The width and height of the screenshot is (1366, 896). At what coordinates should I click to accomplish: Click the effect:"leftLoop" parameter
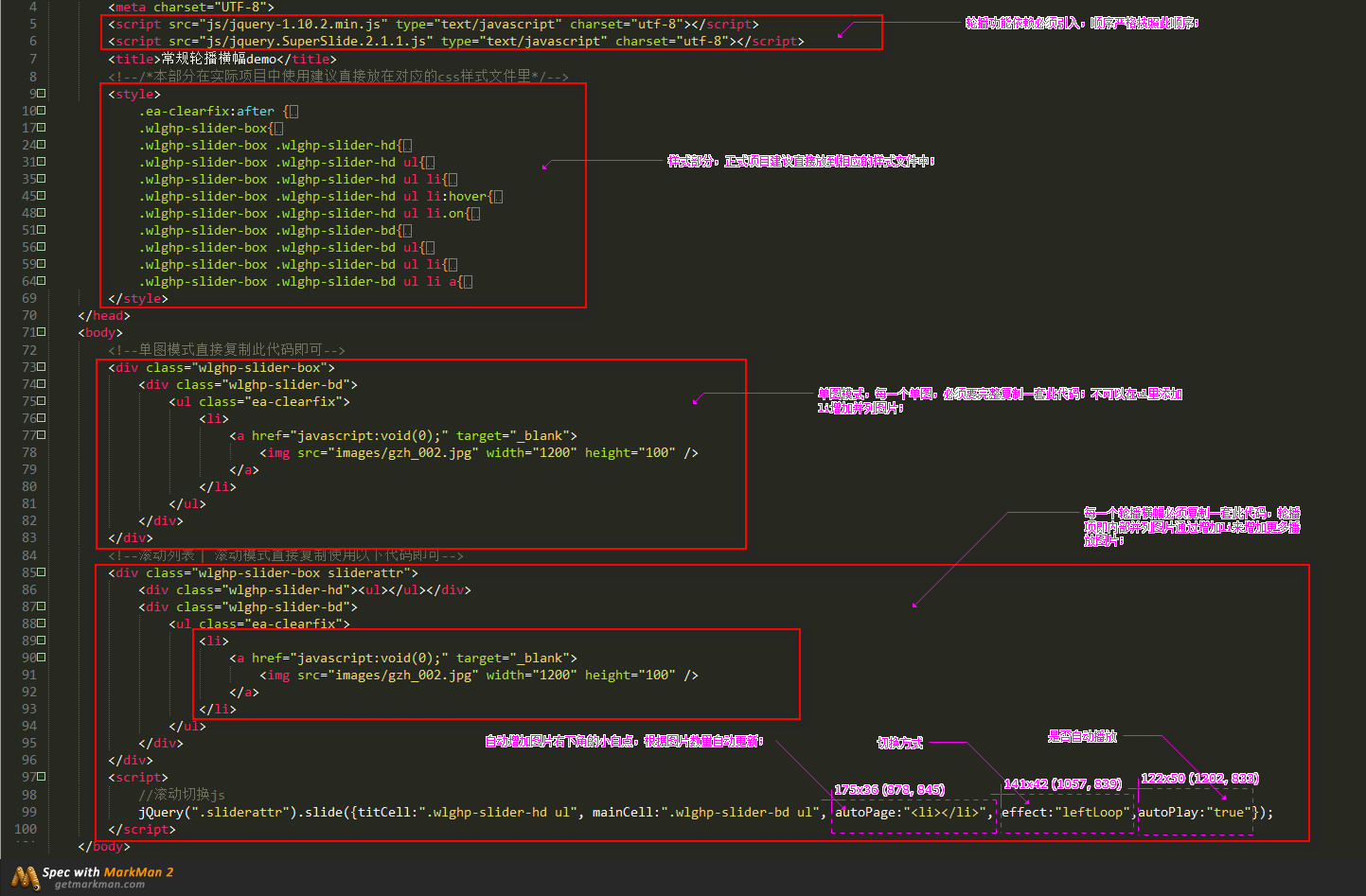pyautogui.click(x=1068, y=812)
